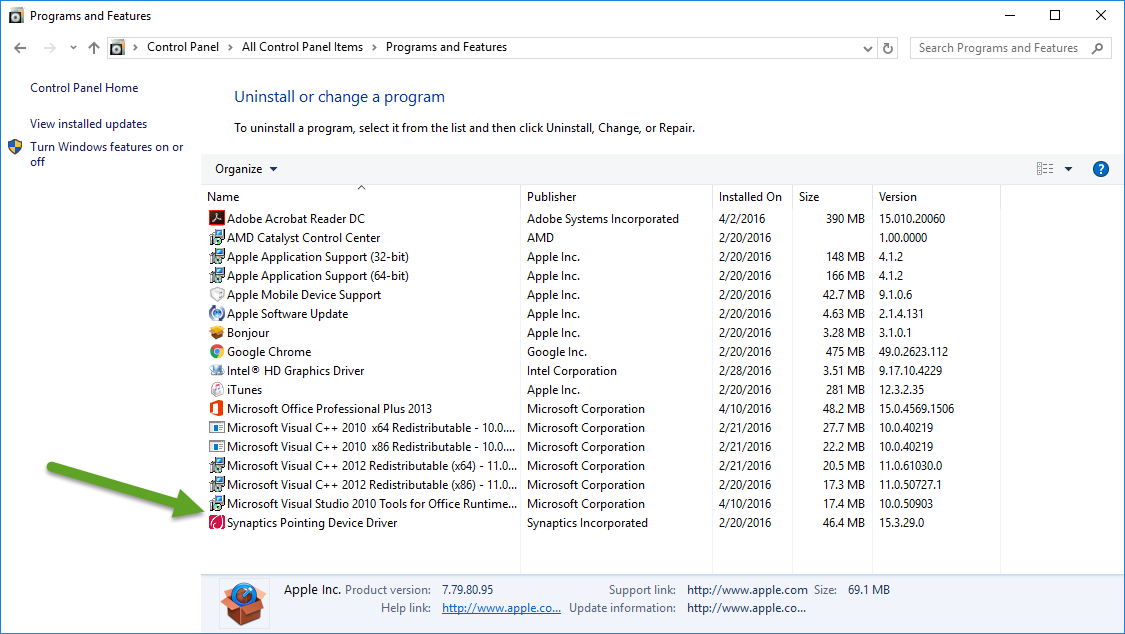Viewport: 1125px width, 634px height.
Task: Click the Apple Mobile Device Support icon
Action: click(216, 294)
